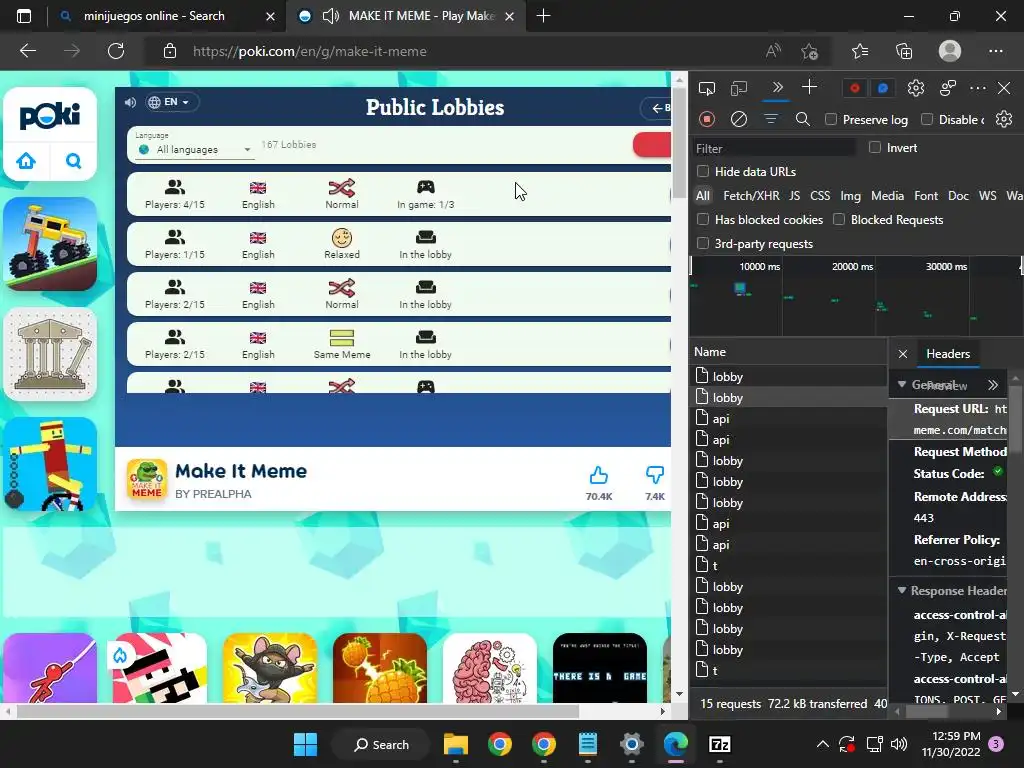This screenshot has width=1024, height=768.
Task: Check Hide data URLs
Action: pyautogui.click(x=703, y=171)
